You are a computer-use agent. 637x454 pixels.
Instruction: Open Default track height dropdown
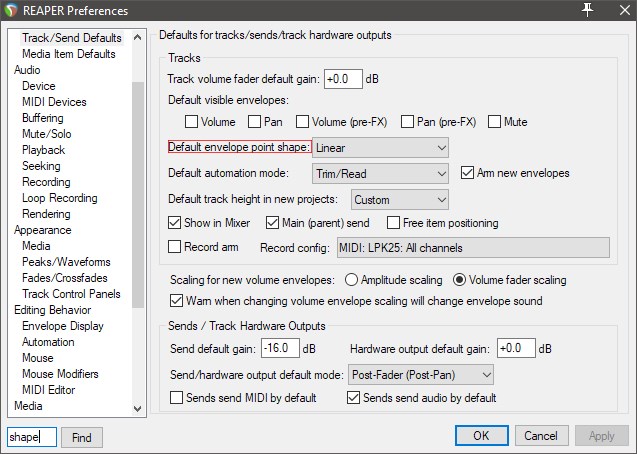coord(400,200)
